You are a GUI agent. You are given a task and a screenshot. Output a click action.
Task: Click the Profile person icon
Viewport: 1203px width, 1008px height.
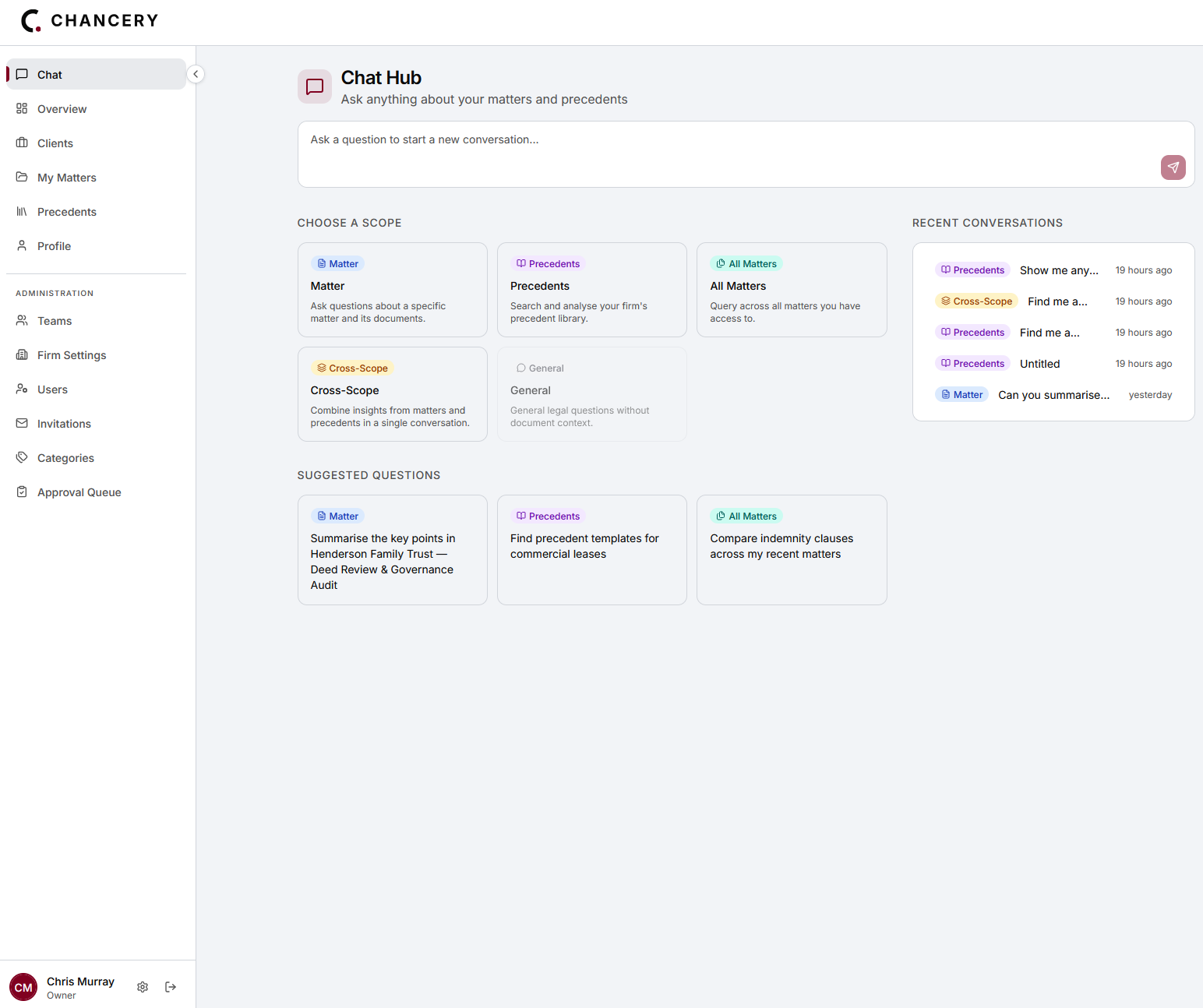click(22, 246)
